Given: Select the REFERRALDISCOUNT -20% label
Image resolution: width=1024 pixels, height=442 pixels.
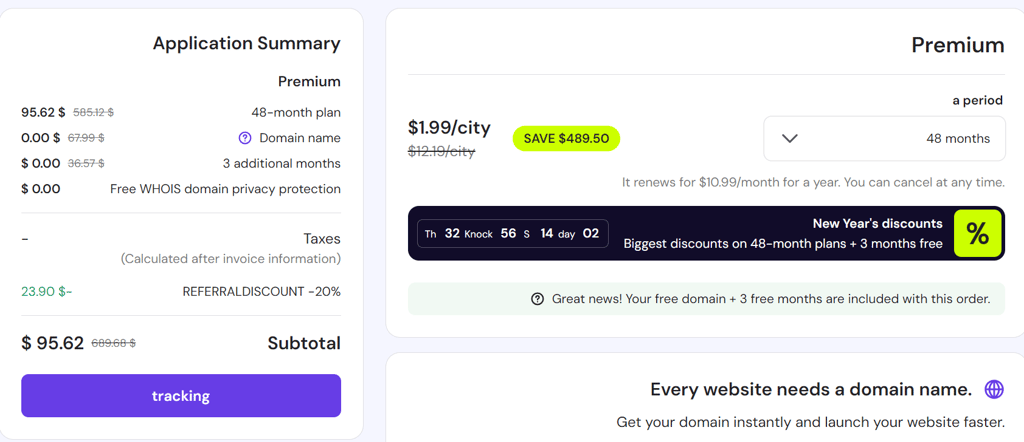Looking at the screenshot, I should point(261,291).
